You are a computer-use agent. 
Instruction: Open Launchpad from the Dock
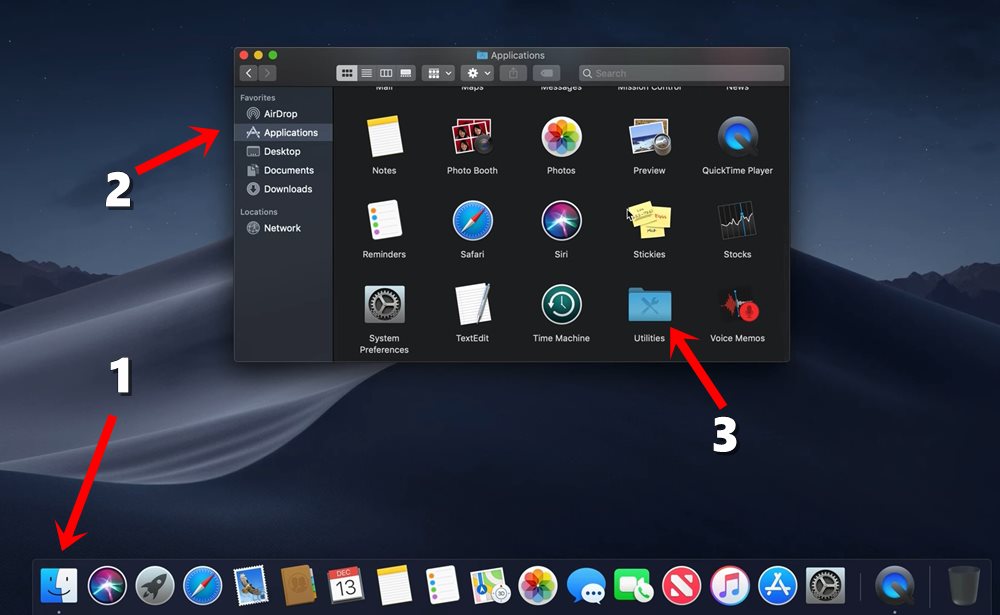(154, 585)
